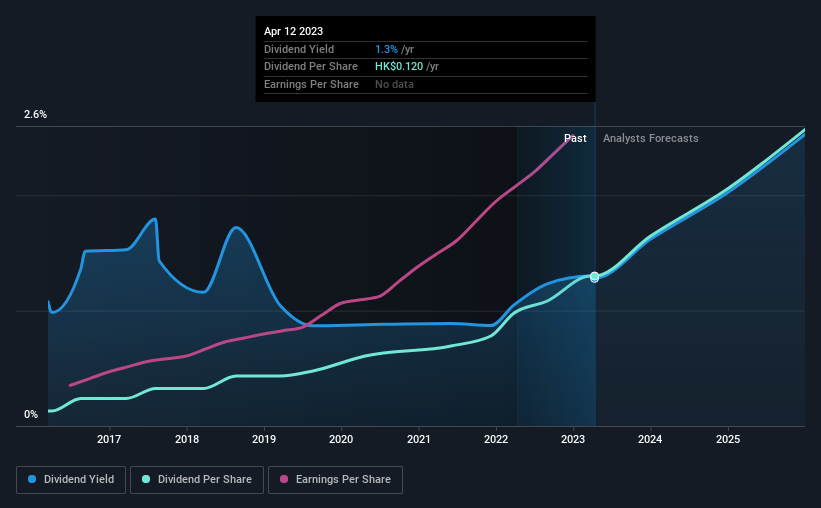The width and height of the screenshot is (821, 508).
Task: Click the 2023 x-axis label
Action: tap(573, 439)
